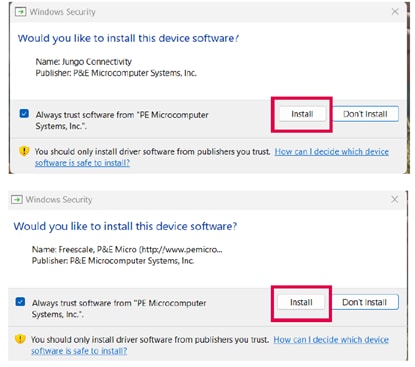The height and width of the screenshot is (367, 415).
Task: Click 'Always trust software' label in Jungo dialog
Action: click(122, 120)
